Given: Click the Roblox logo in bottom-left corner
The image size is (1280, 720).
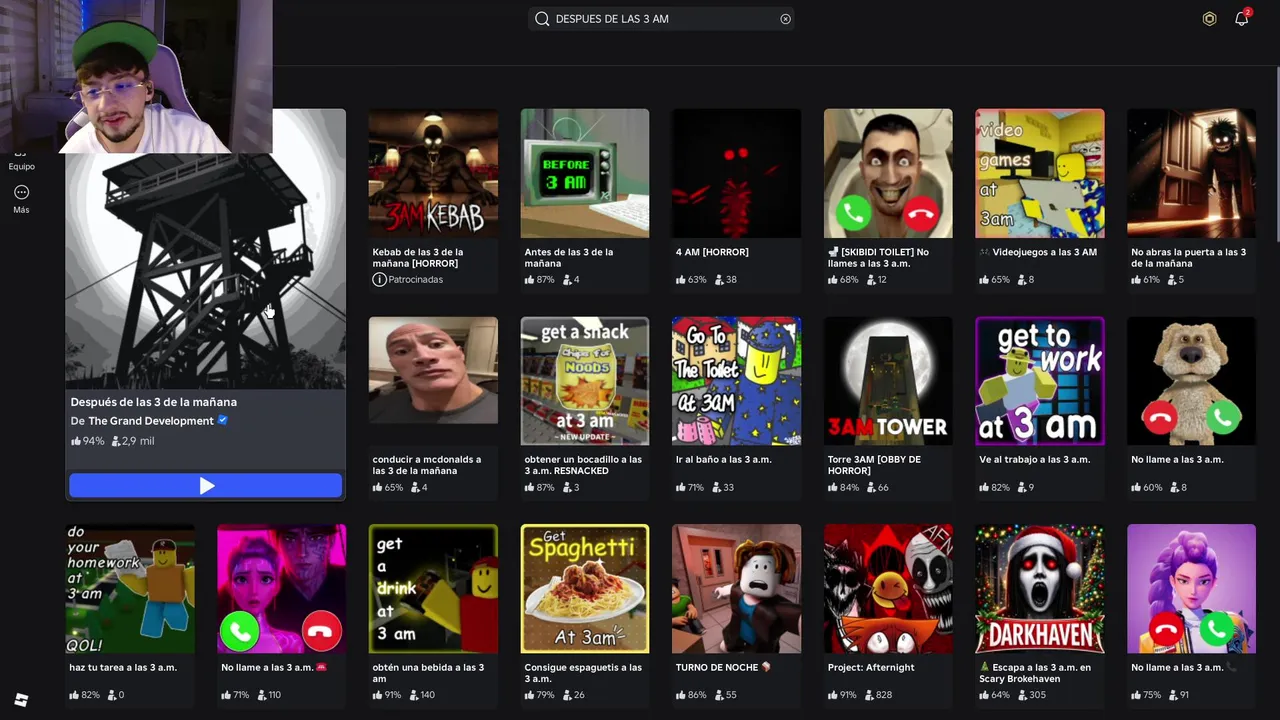Looking at the screenshot, I should coord(21,700).
